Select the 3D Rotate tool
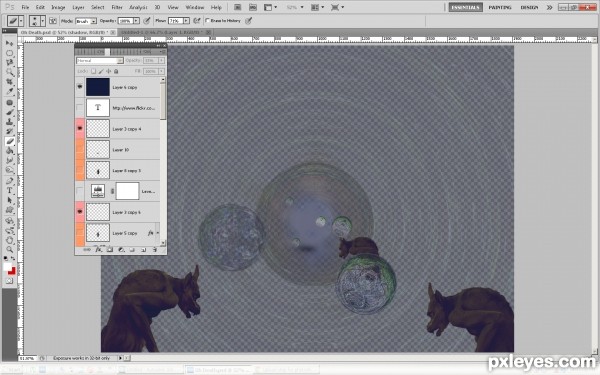Screen dimensions: 600x375 coord(10,221)
